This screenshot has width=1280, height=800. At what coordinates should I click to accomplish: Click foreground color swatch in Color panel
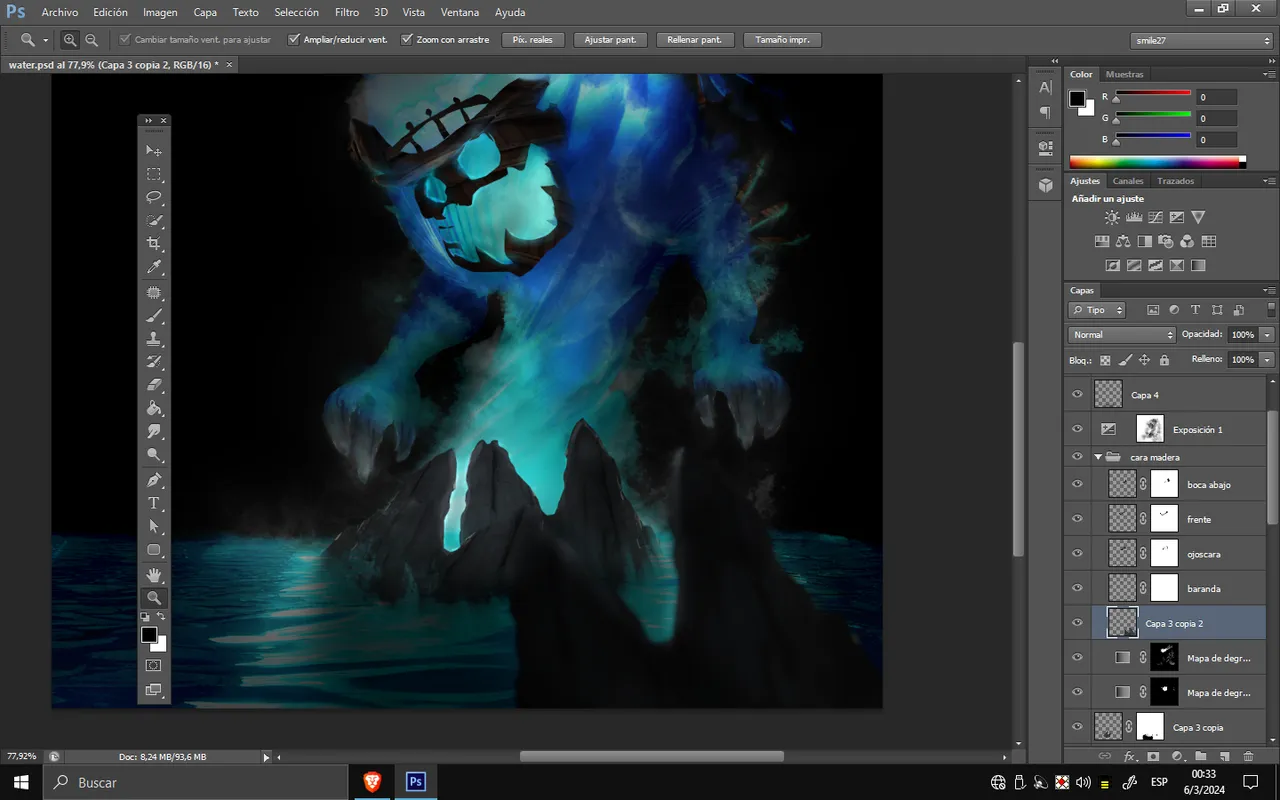click(1077, 98)
